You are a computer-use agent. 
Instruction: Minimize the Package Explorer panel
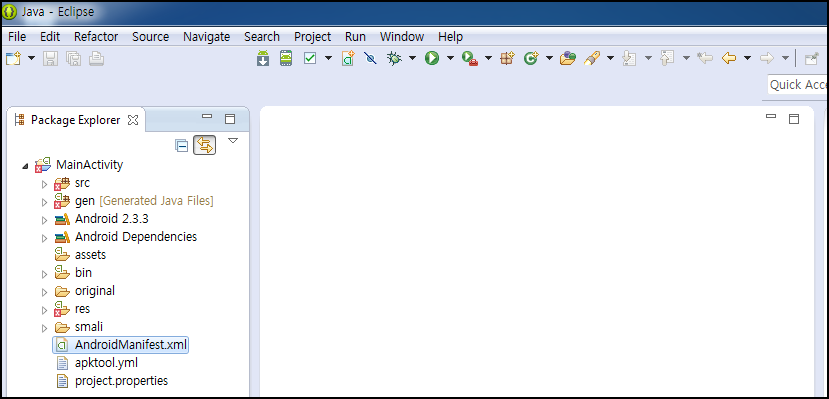click(207, 117)
